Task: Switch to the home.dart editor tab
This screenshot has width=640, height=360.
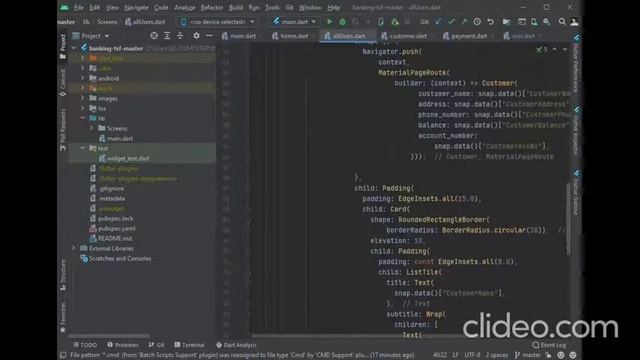Action: click(291, 36)
